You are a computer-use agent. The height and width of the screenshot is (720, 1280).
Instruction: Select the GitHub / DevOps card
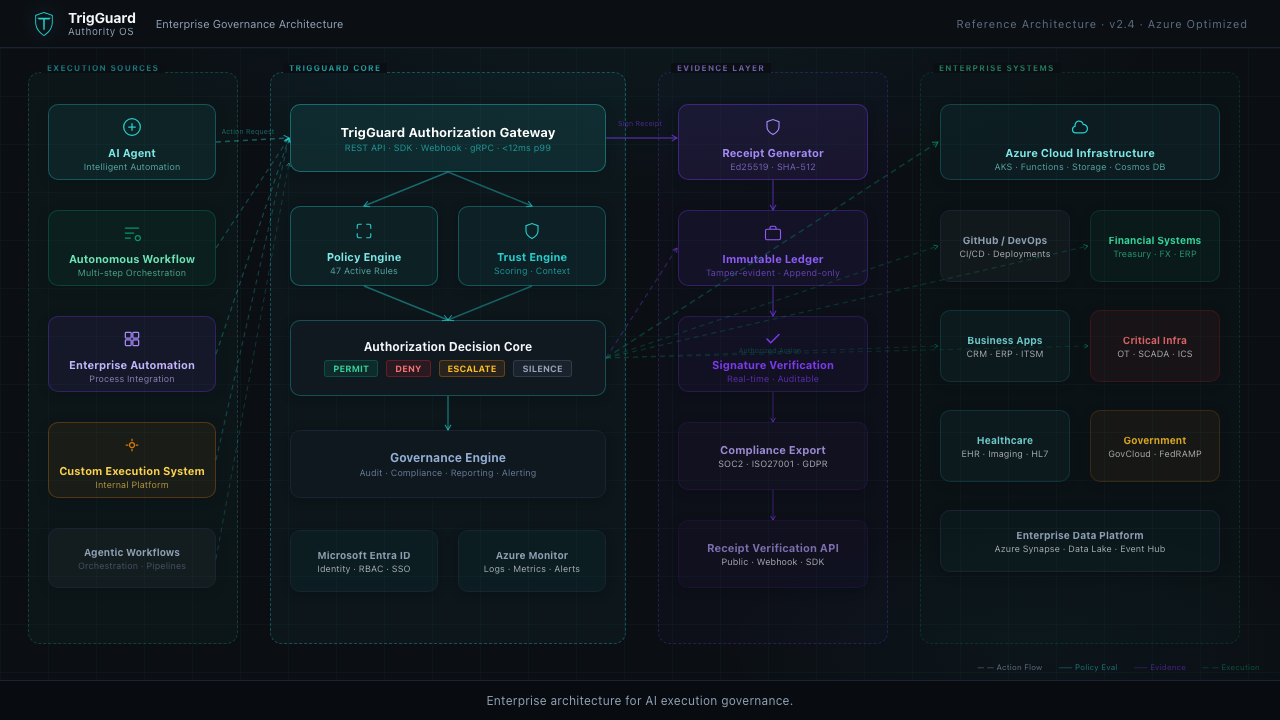tap(1005, 246)
